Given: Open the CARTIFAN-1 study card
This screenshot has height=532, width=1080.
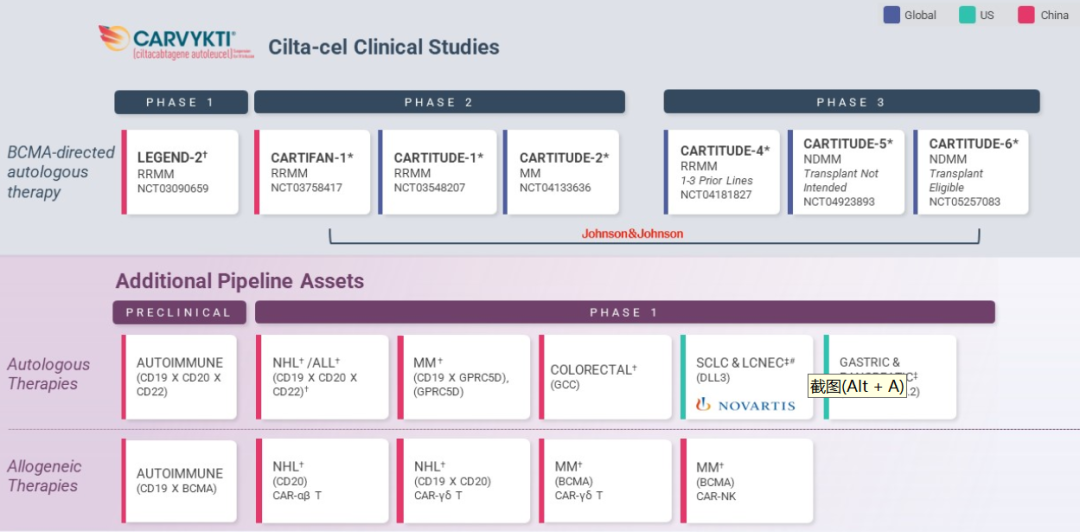Looking at the screenshot, I should pos(312,172).
